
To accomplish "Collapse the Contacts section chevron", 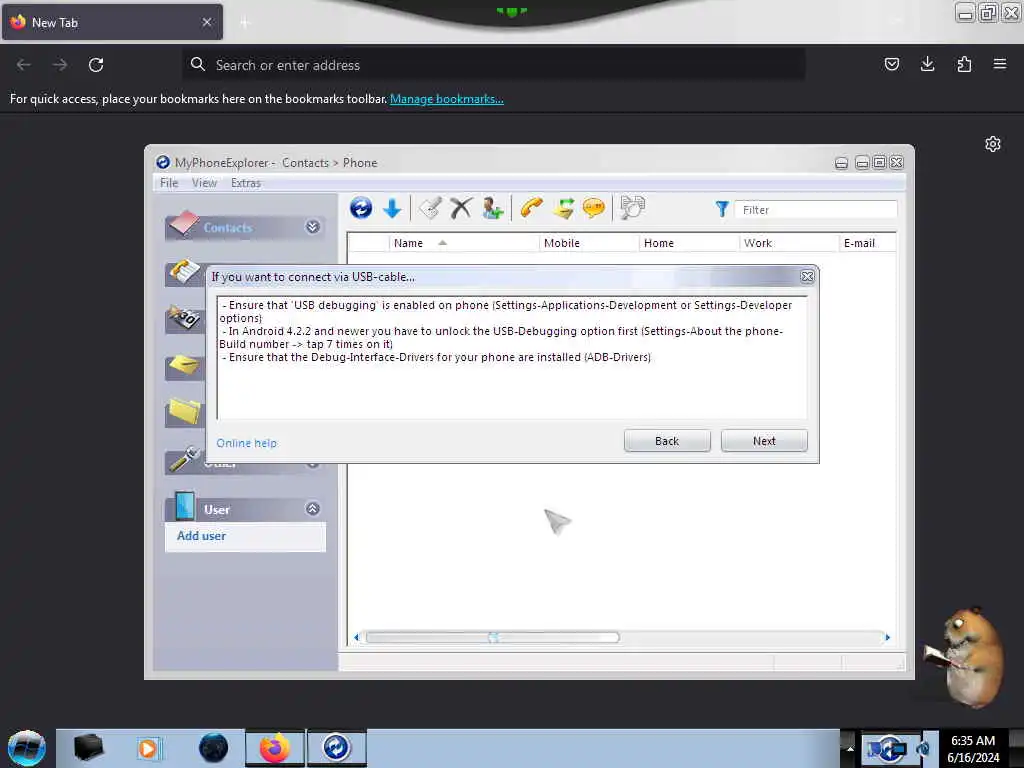I will click(313, 227).
